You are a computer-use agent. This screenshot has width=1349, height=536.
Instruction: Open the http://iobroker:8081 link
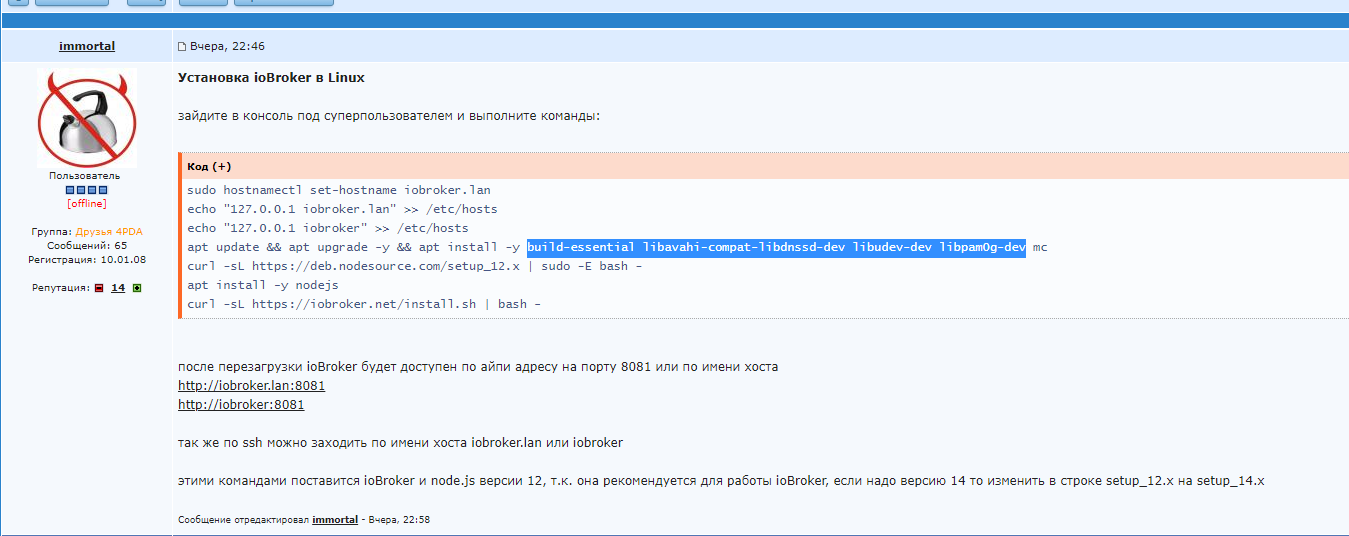[241, 405]
